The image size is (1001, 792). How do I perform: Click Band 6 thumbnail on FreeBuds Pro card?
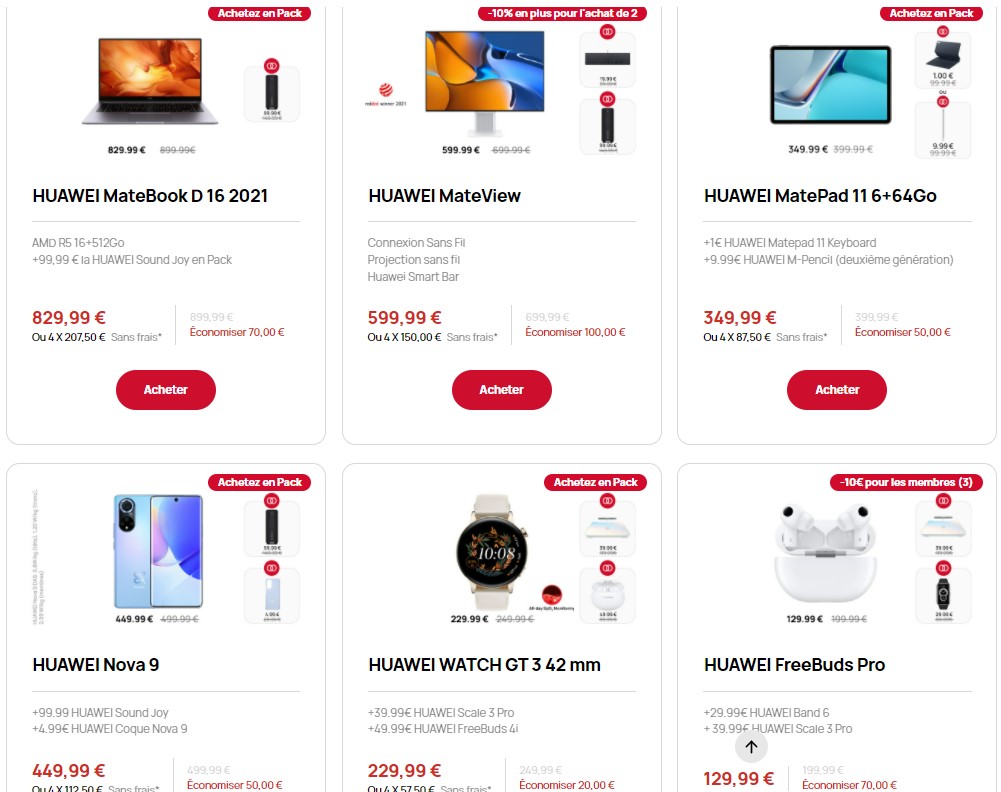coord(942,595)
